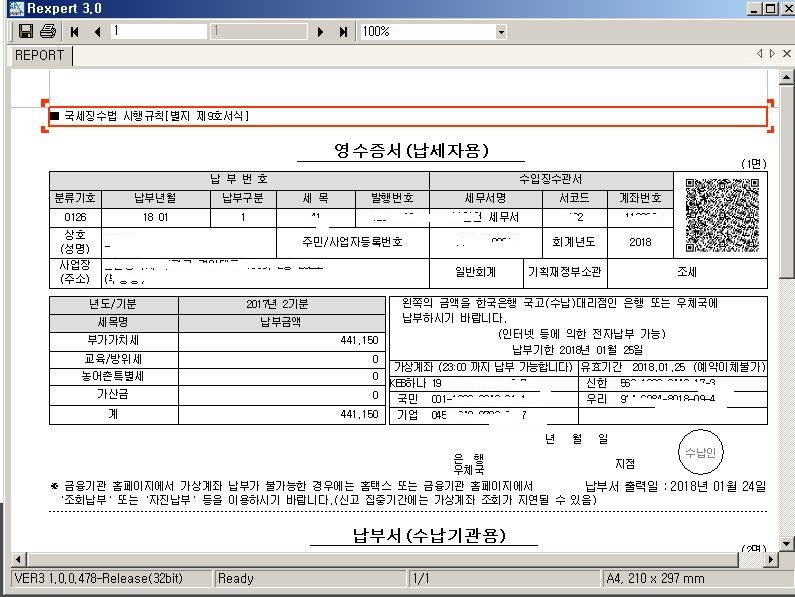Select the REPORT tab
The image size is (795, 597).
[x=39, y=56]
